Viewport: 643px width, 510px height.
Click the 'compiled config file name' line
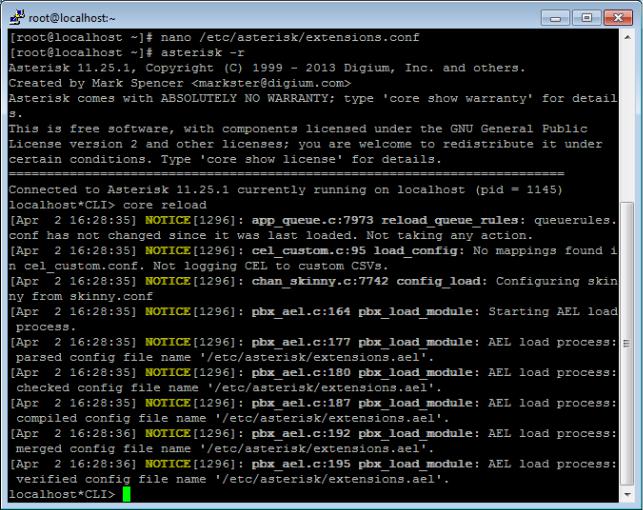pyautogui.click(x=233, y=418)
